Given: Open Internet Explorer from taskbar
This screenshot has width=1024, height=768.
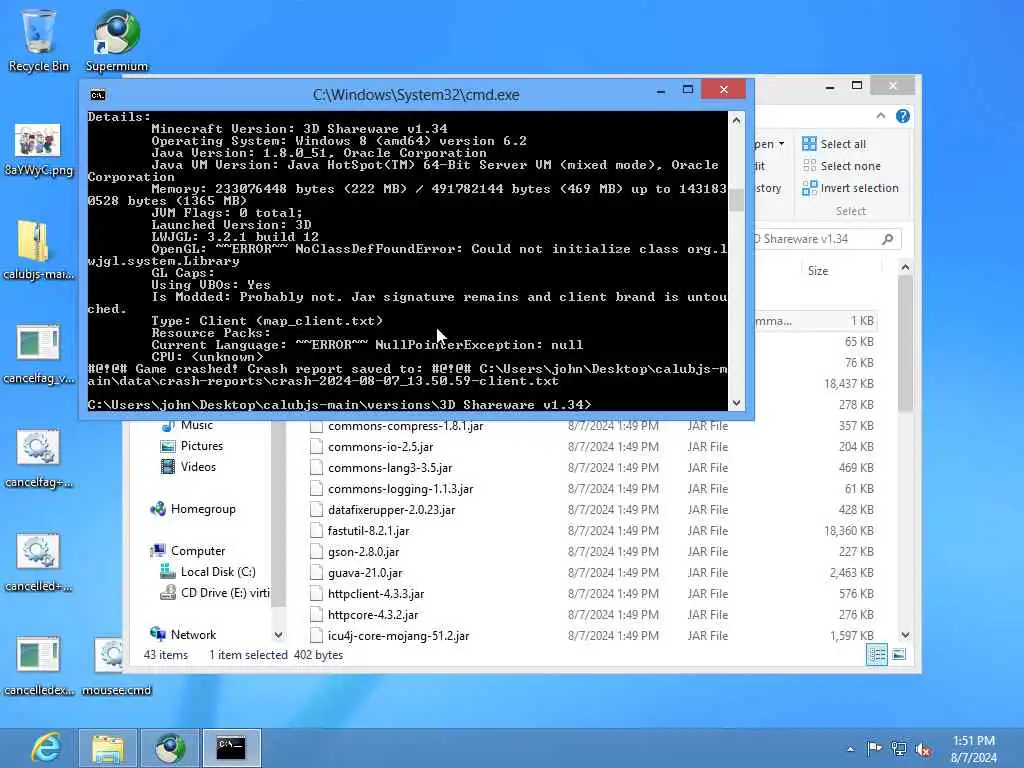Looking at the screenshot, I should pyautogui.click(x=46, y=748).
